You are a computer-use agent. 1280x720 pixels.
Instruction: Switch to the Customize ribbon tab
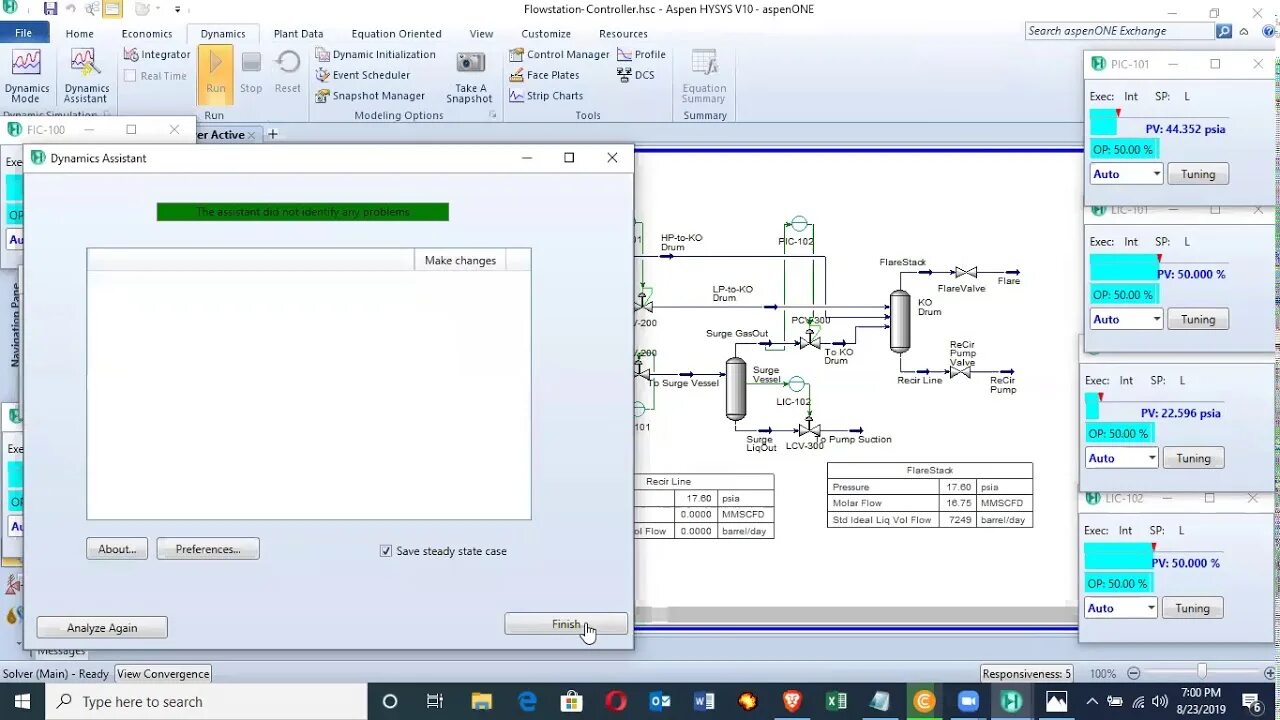pyautogui.click(x=546, y=33)
